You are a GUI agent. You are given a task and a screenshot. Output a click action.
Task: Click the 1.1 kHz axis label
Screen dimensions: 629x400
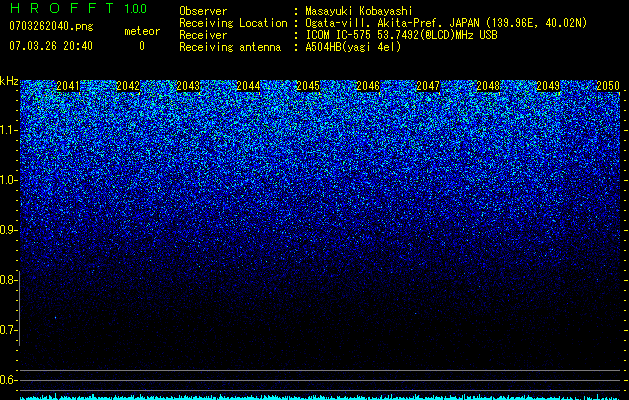[x=9, y=130]
